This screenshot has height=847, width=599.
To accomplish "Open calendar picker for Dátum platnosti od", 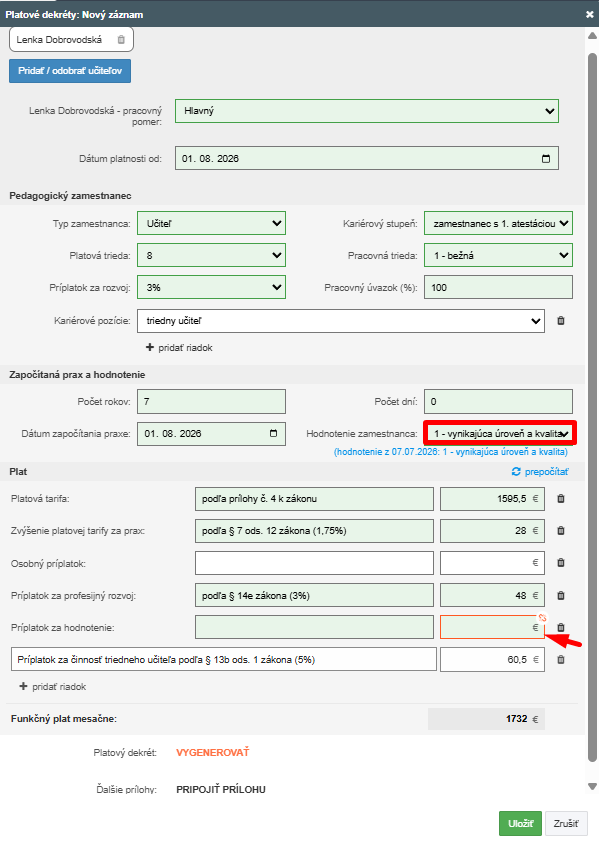I will 546,158.
